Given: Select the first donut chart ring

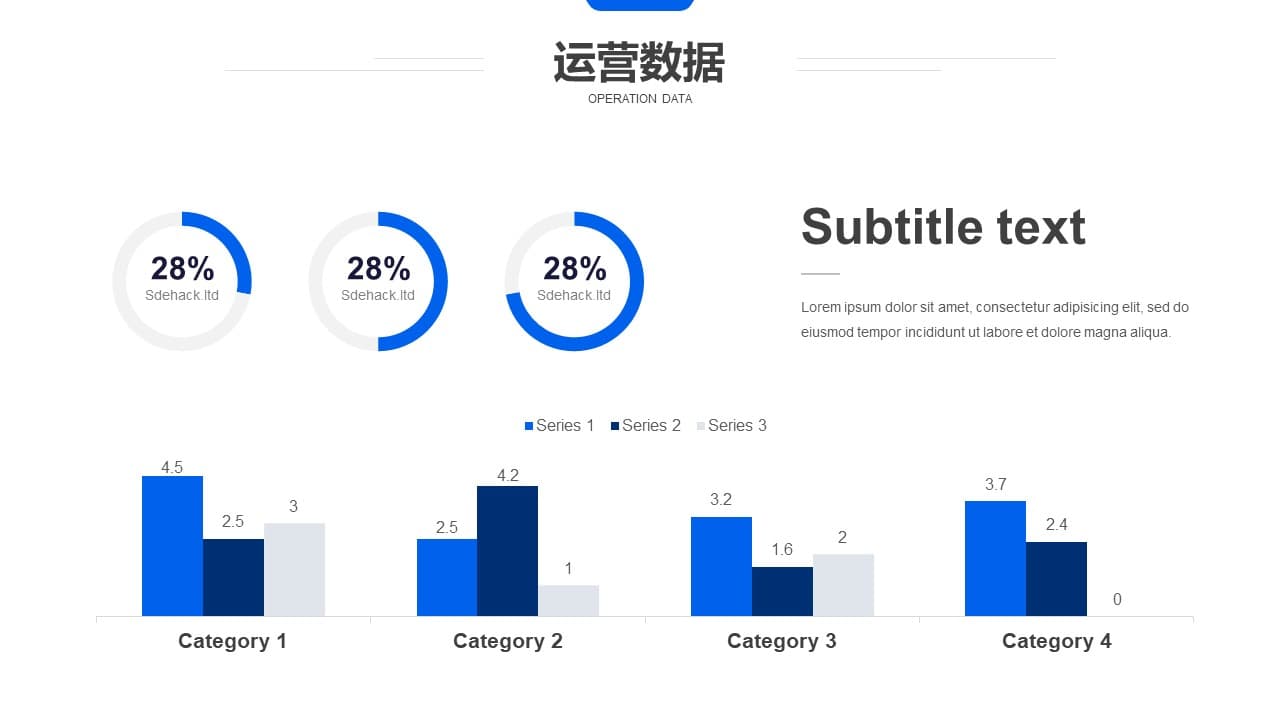Looking at the screenshot, I should click(182, 281).
